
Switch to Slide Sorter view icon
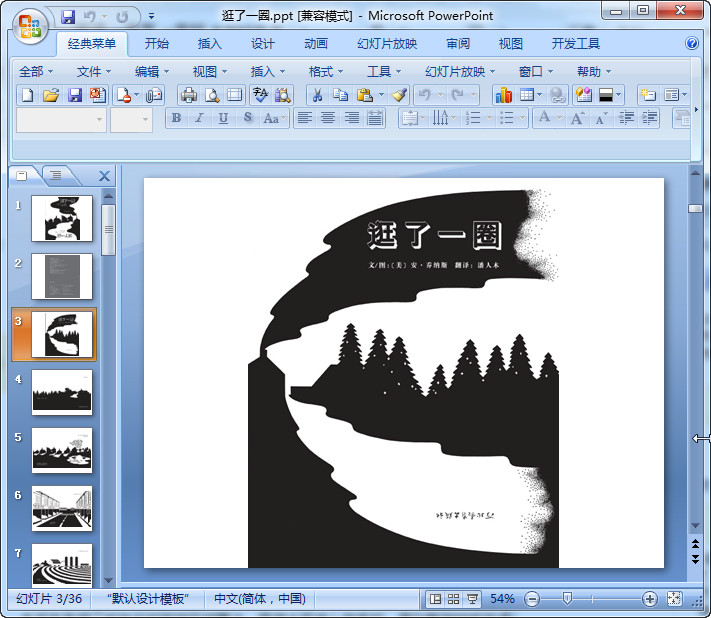coord(453,599)
